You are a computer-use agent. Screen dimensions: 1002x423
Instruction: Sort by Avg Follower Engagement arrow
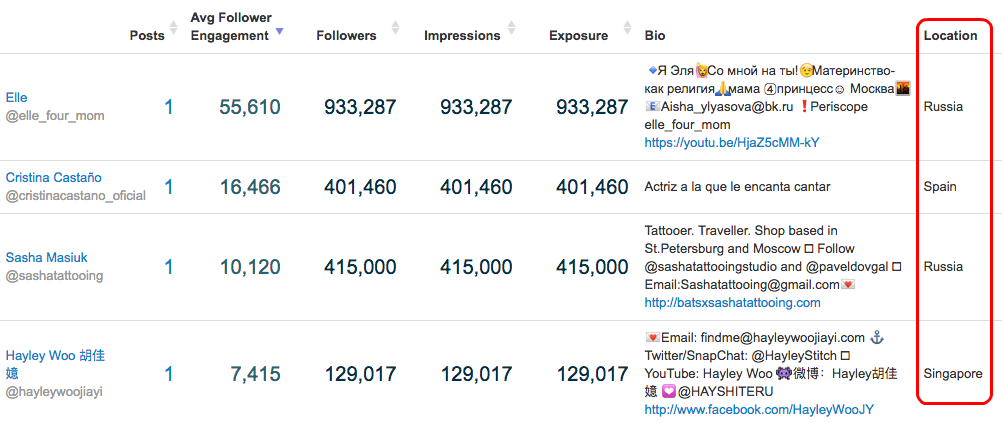coord(279,31)
